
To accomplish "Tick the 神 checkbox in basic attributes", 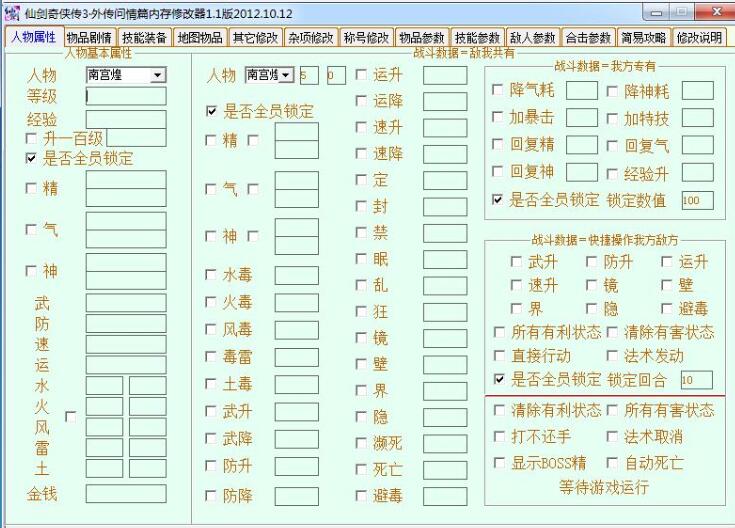I will 31,271.
